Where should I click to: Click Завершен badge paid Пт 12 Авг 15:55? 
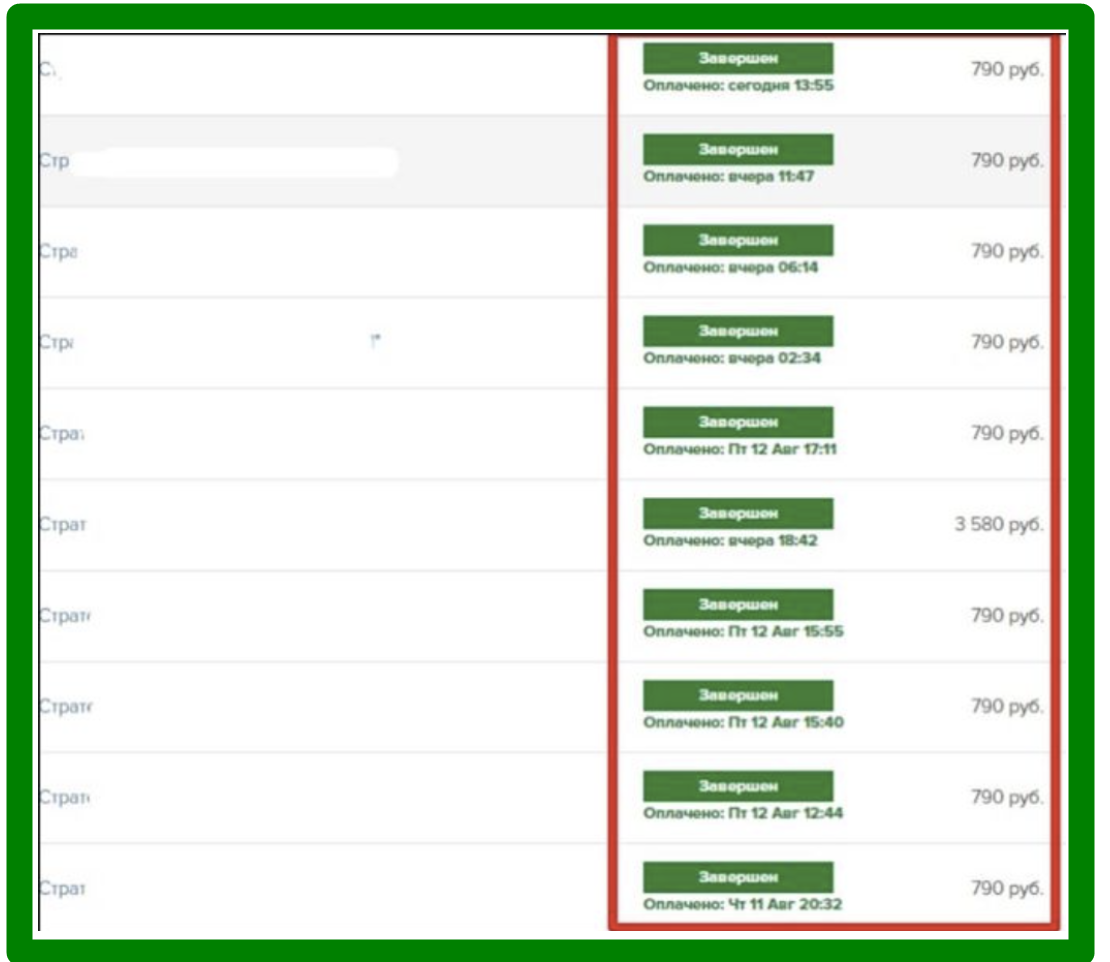[x=738, y=605]
